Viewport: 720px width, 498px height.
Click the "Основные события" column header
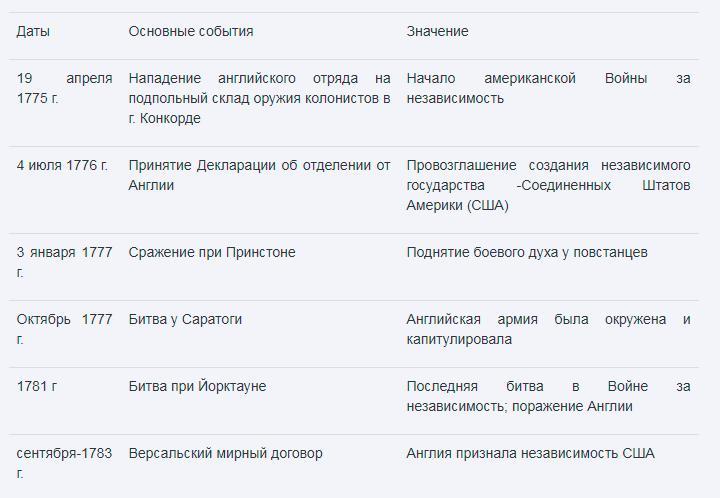pos(190,31)
